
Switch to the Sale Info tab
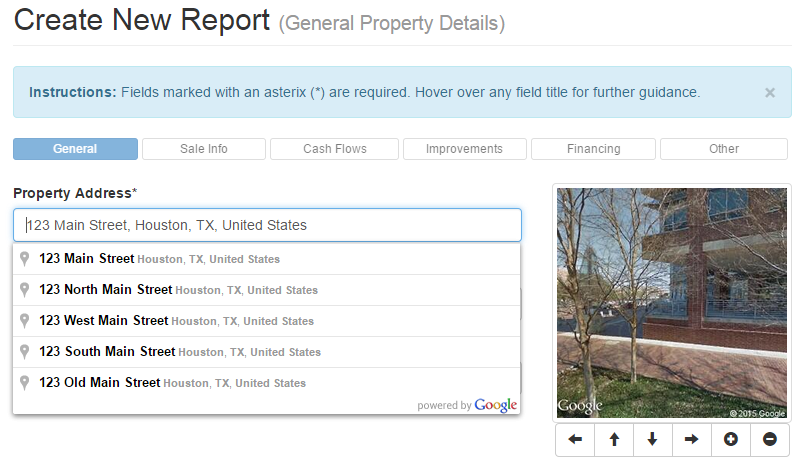(204, 149)
